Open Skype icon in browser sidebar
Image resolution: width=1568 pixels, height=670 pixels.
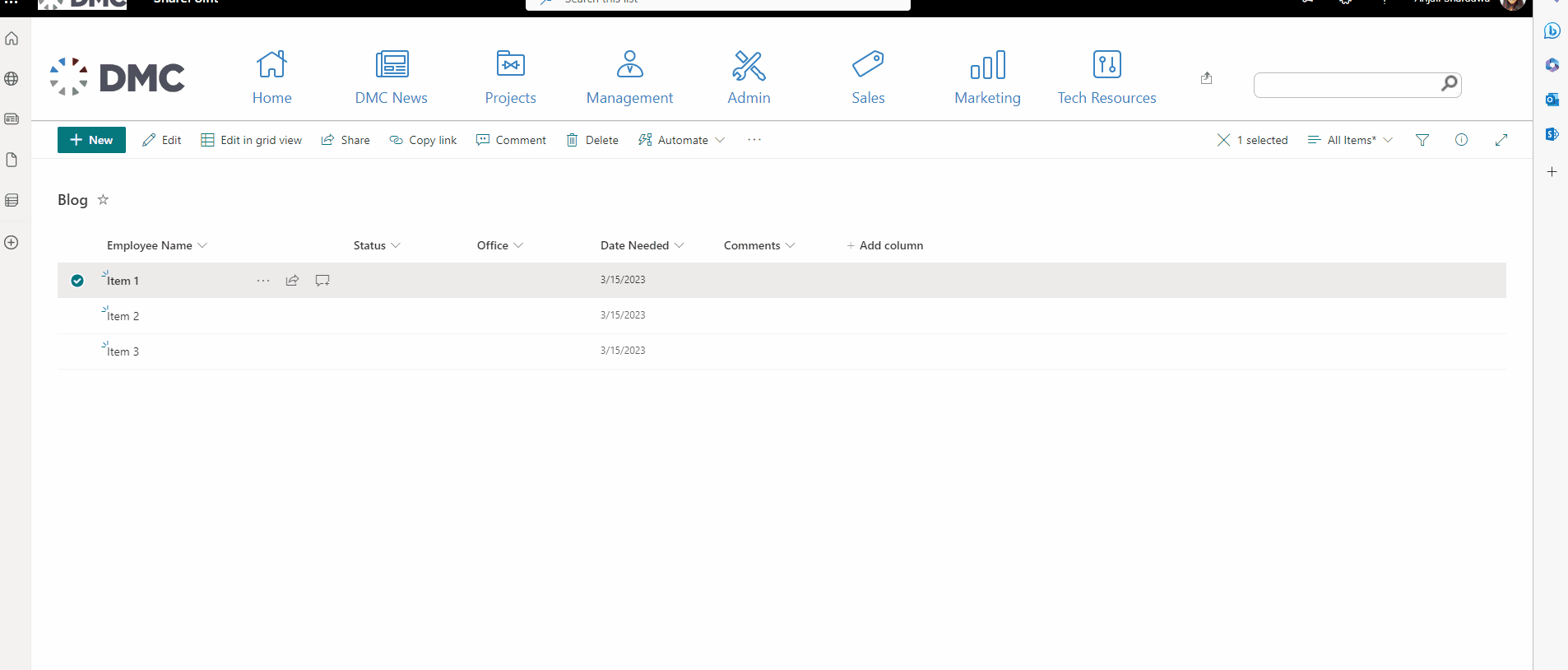pos(1552,134)
